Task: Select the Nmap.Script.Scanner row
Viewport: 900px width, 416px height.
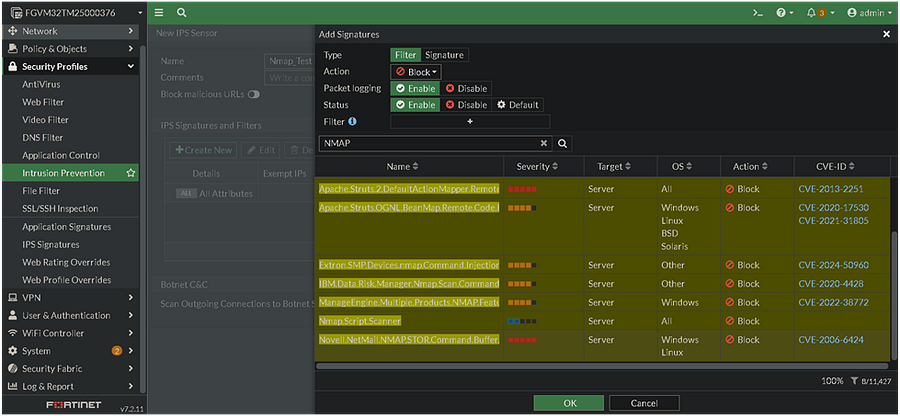Action: 602,321
